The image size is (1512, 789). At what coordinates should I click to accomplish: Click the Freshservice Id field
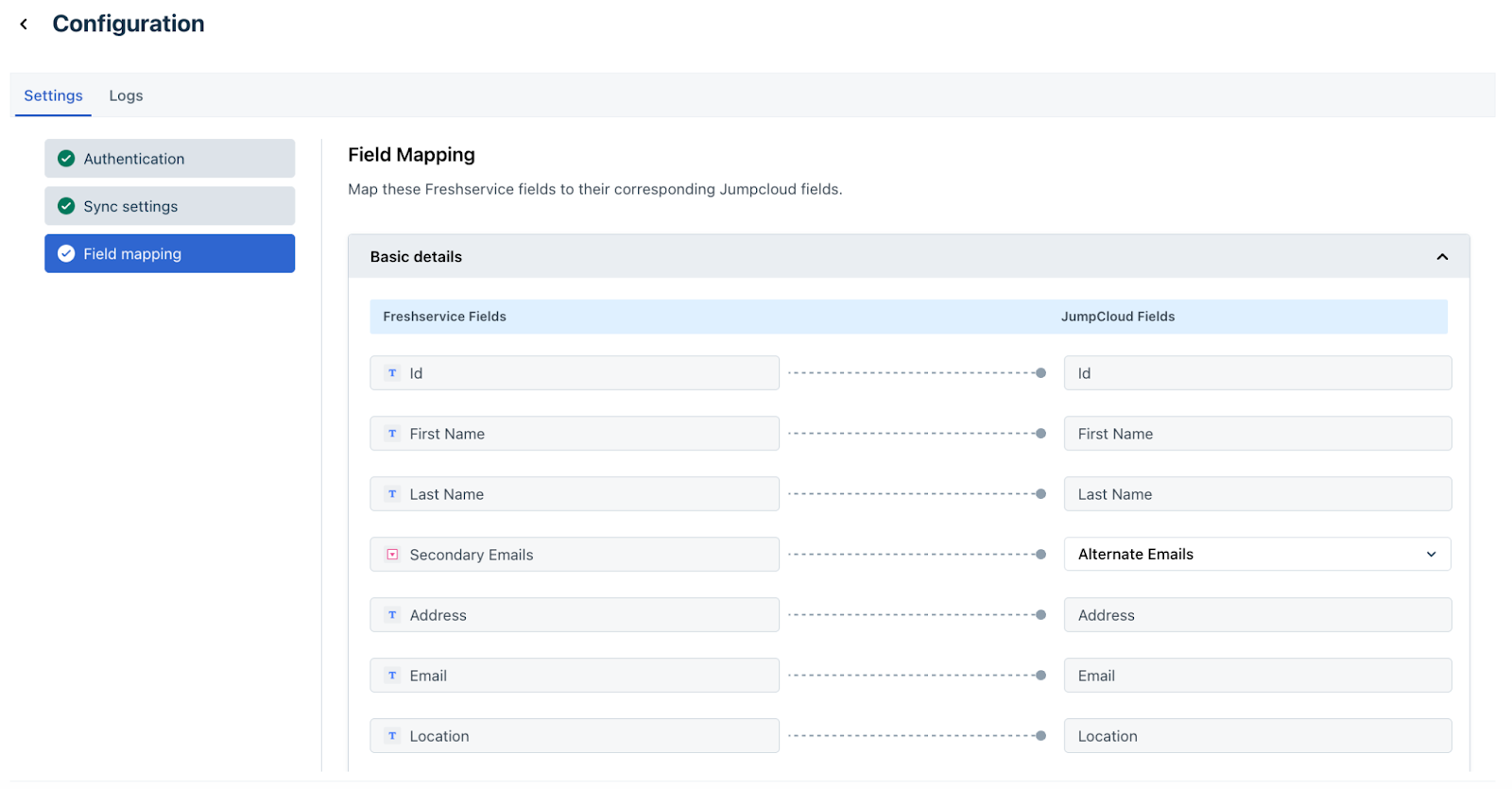pyautogui.click(x=575, y=373)
